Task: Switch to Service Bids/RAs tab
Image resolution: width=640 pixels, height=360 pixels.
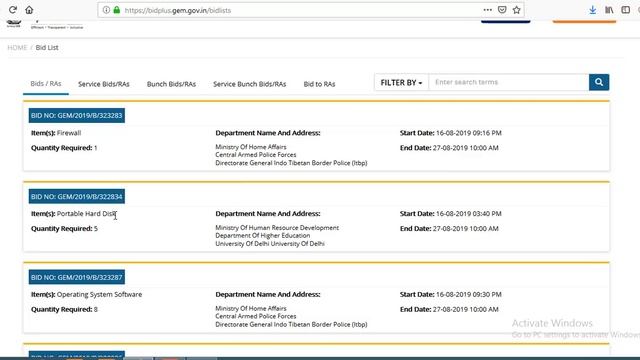Action: coord(104,84)
